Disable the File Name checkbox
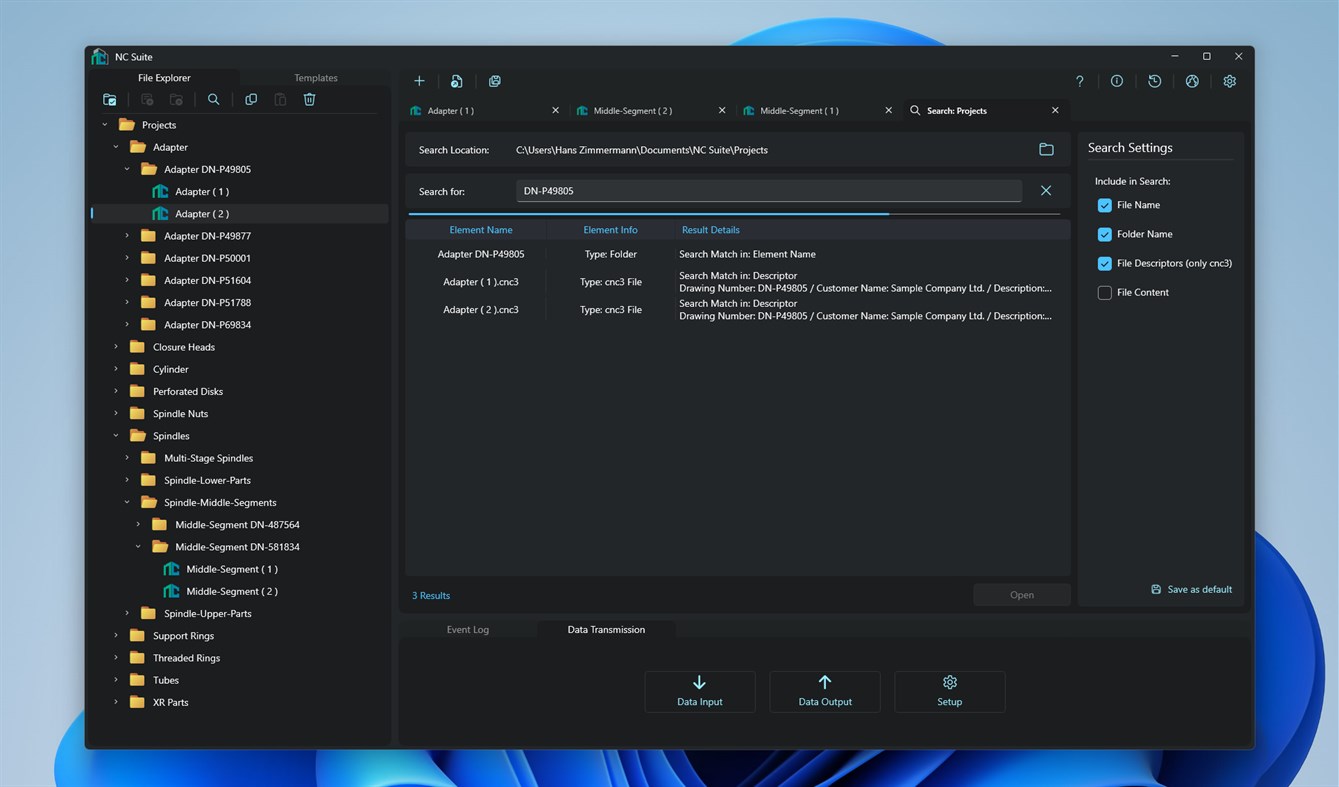 click(x=1104, y=204)
